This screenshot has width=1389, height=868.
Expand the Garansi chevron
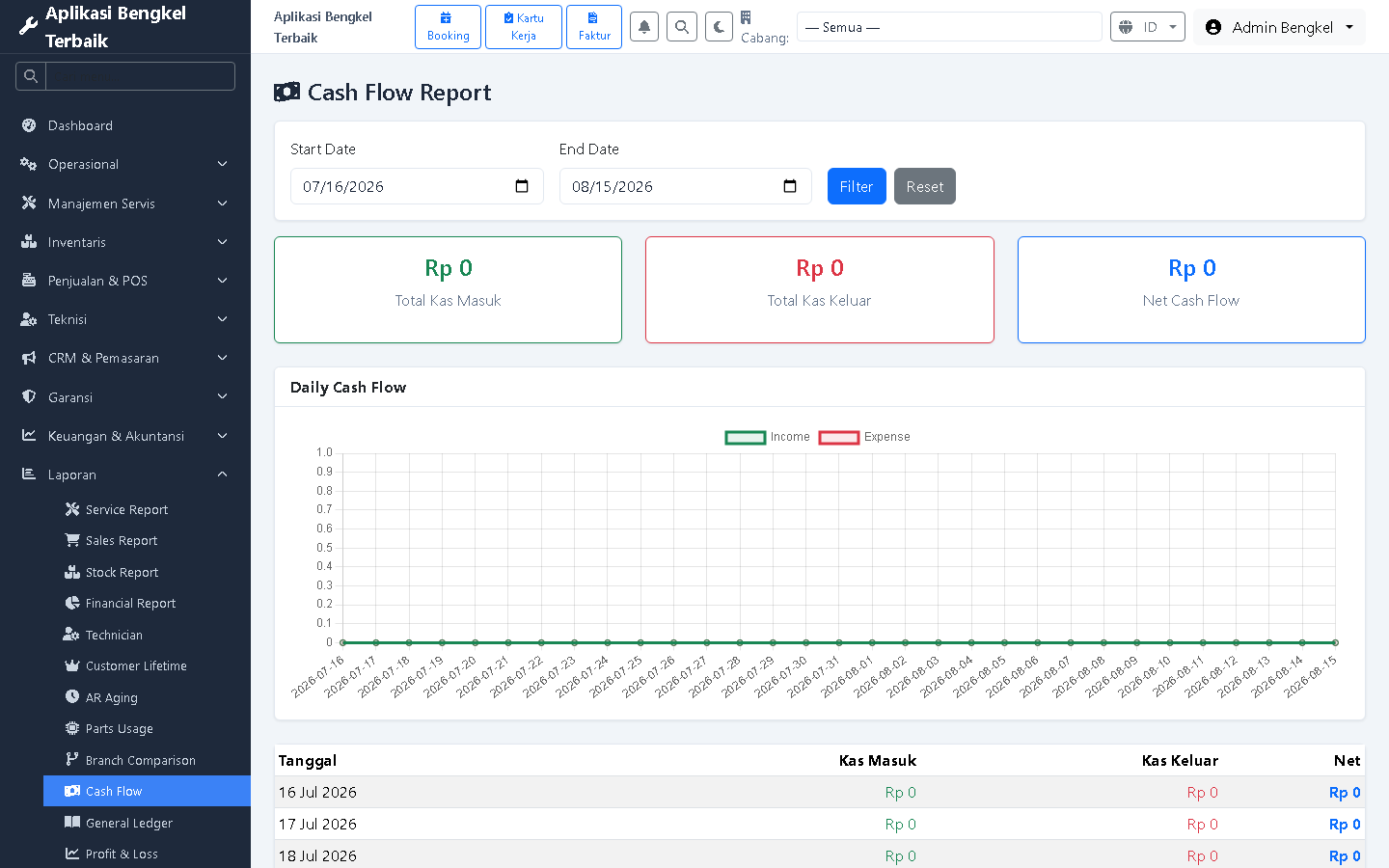coord(223,396)
